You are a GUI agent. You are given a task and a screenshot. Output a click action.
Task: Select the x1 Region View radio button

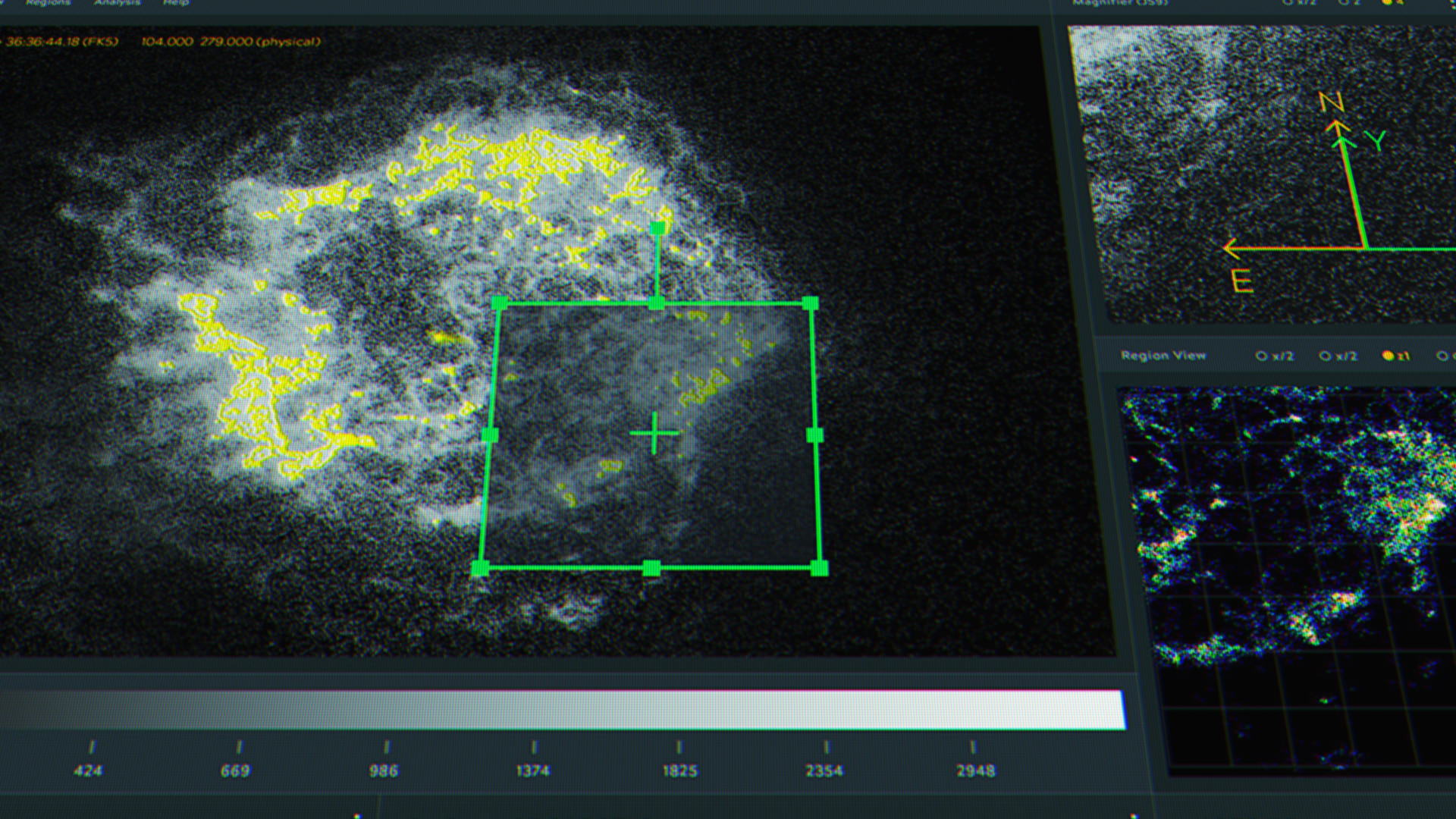[1388, 356]
